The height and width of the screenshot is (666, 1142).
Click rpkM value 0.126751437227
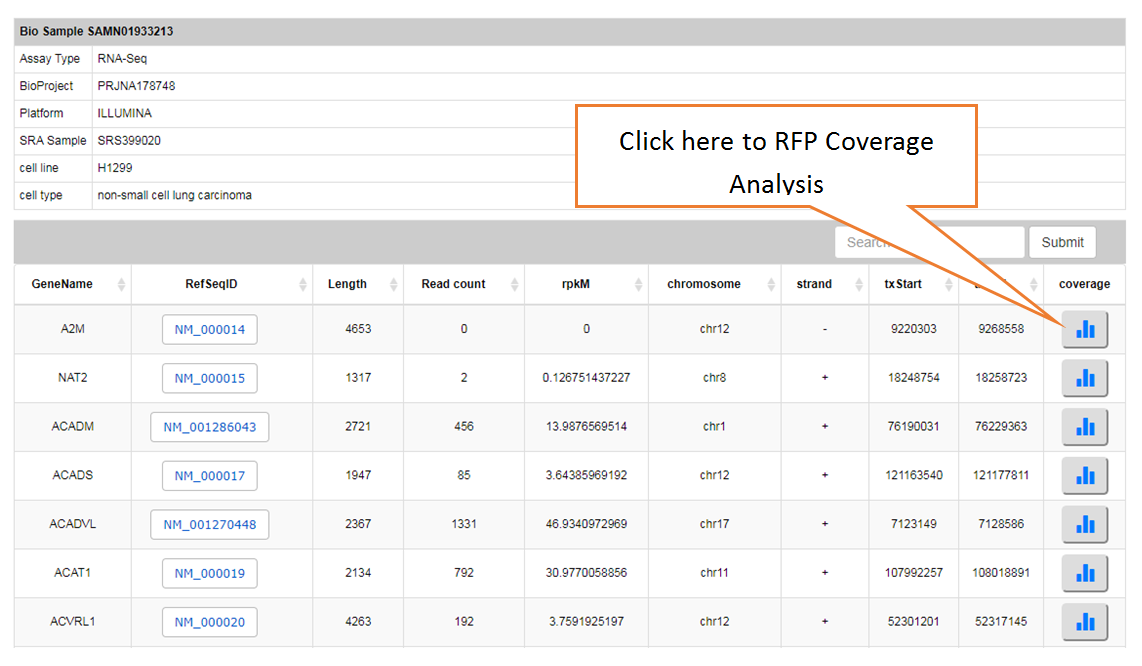[586, 378]
